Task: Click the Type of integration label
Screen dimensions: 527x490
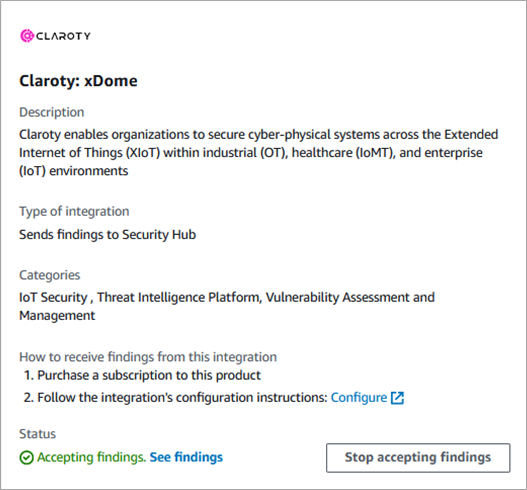Action: pos(74,211)
